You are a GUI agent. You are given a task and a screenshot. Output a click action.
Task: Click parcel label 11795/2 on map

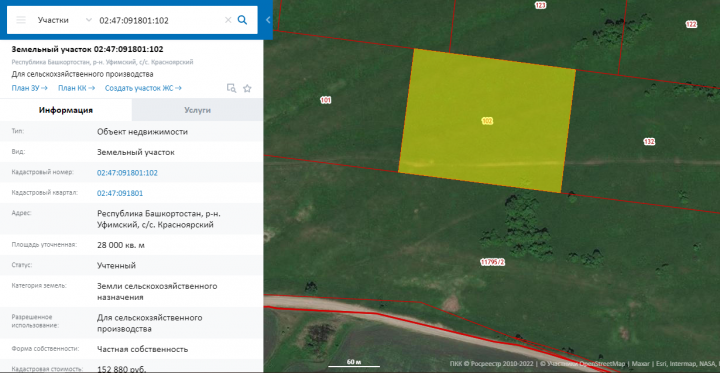click(x=493, y=262)
